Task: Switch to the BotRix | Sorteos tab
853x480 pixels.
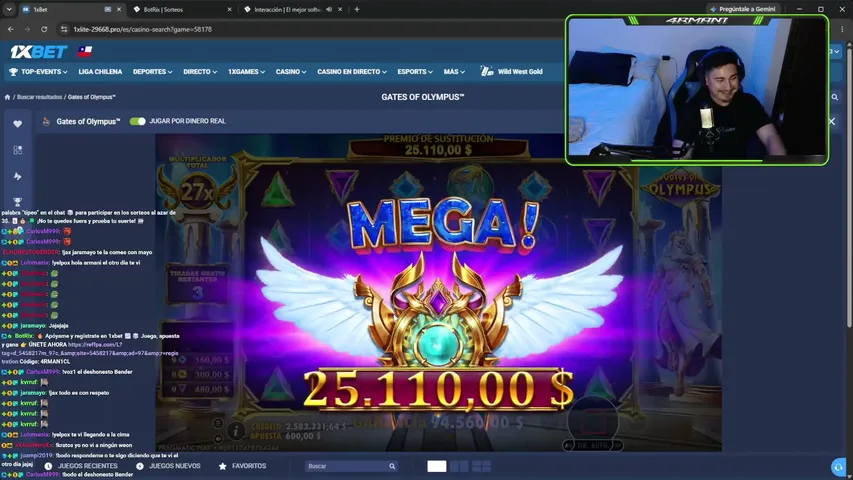Action: [180, 9]
